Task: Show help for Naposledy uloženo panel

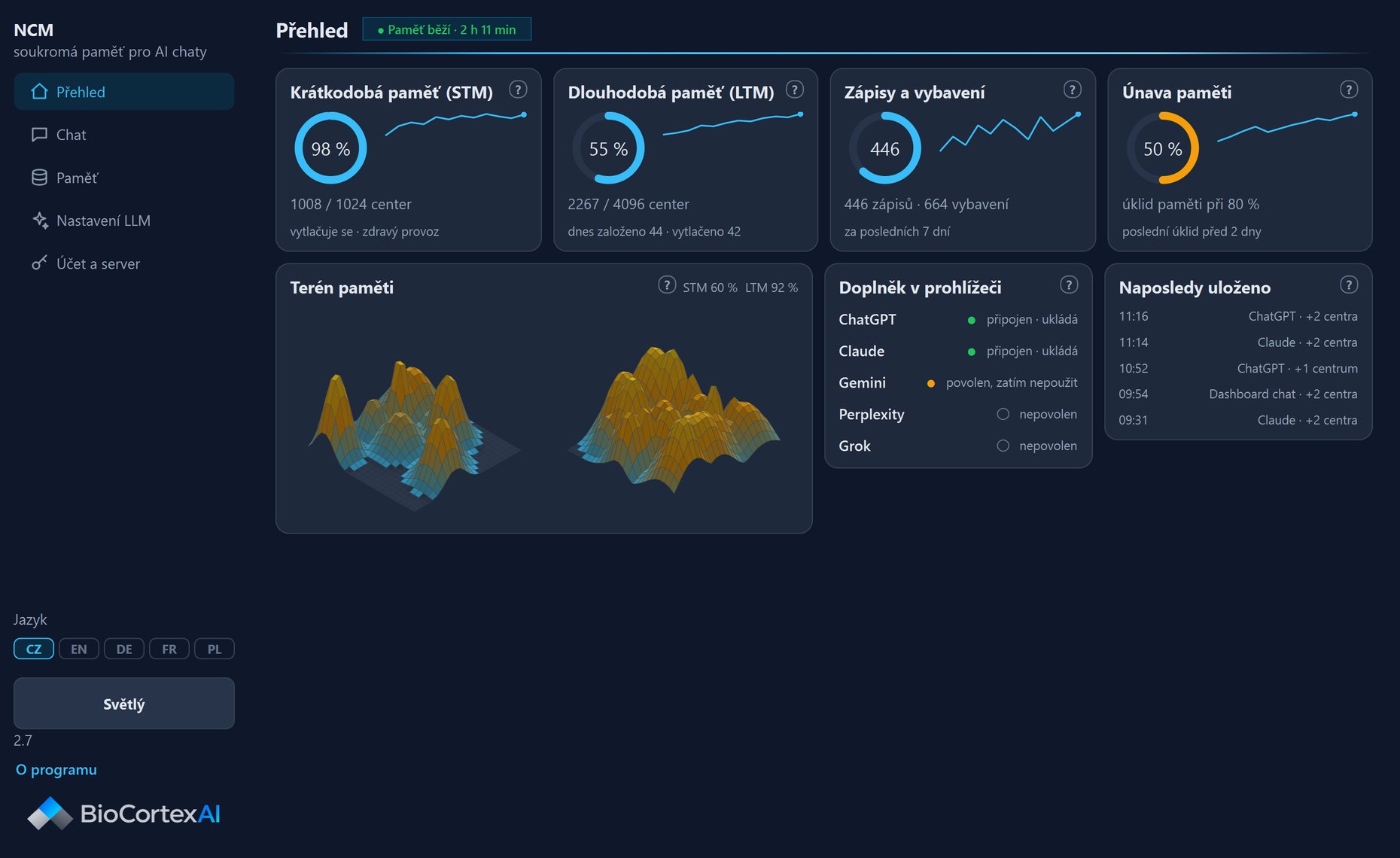Action: [x=1349, y=284]
